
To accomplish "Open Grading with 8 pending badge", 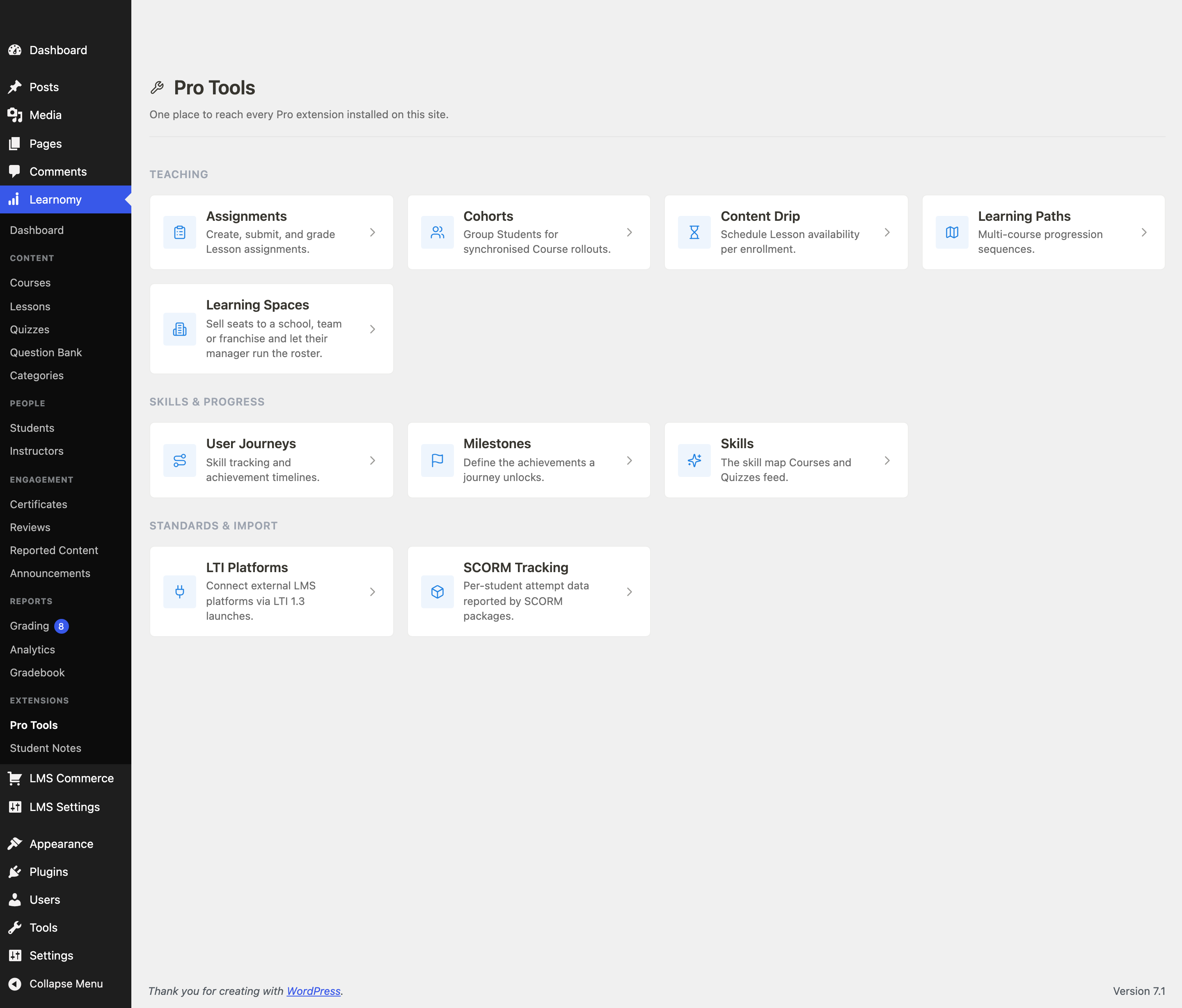I will [39, 626].
